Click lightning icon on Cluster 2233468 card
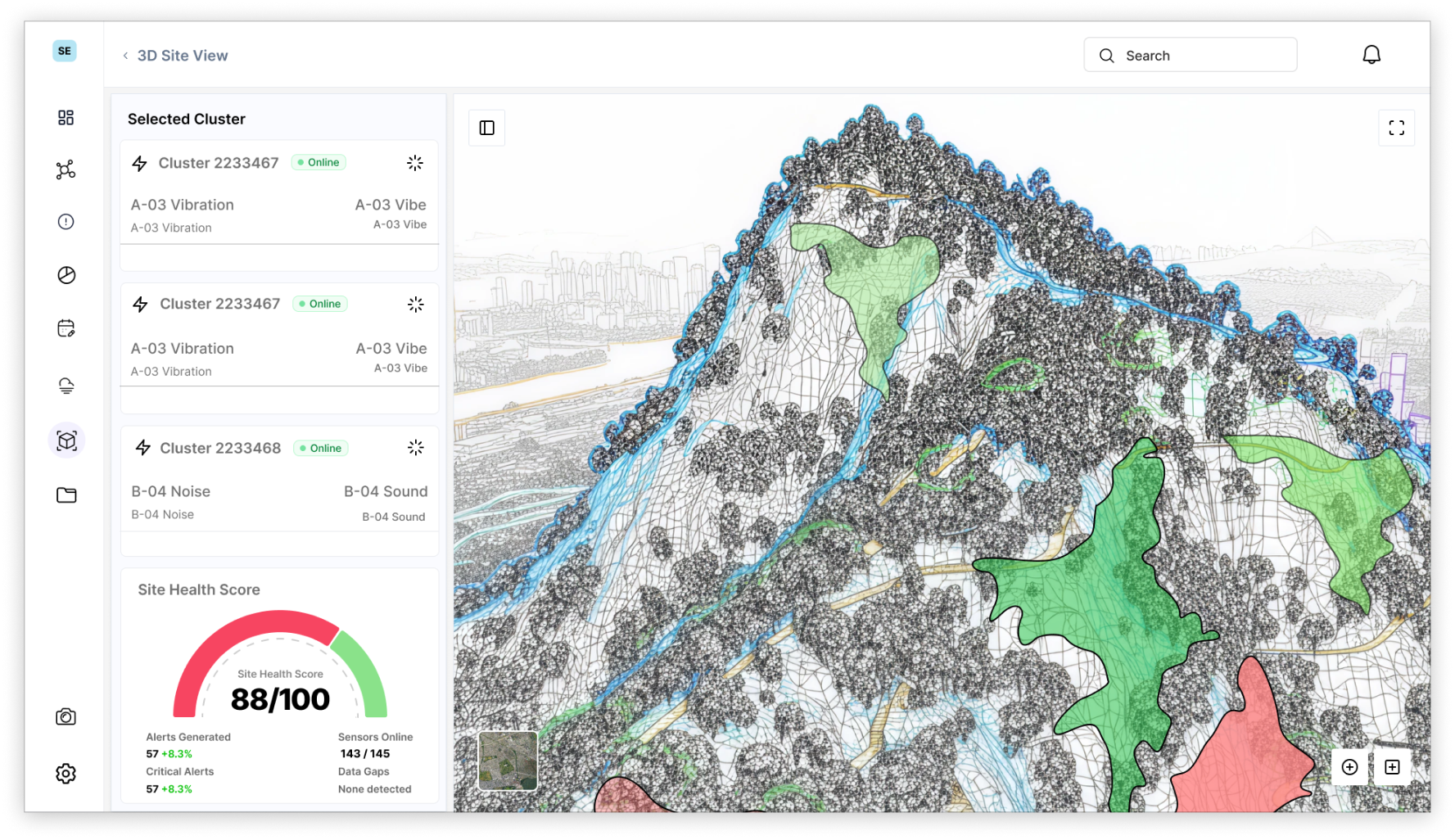Image resolution: width=1455 pixels, height=840 pixels. click(x=143, y=448)
